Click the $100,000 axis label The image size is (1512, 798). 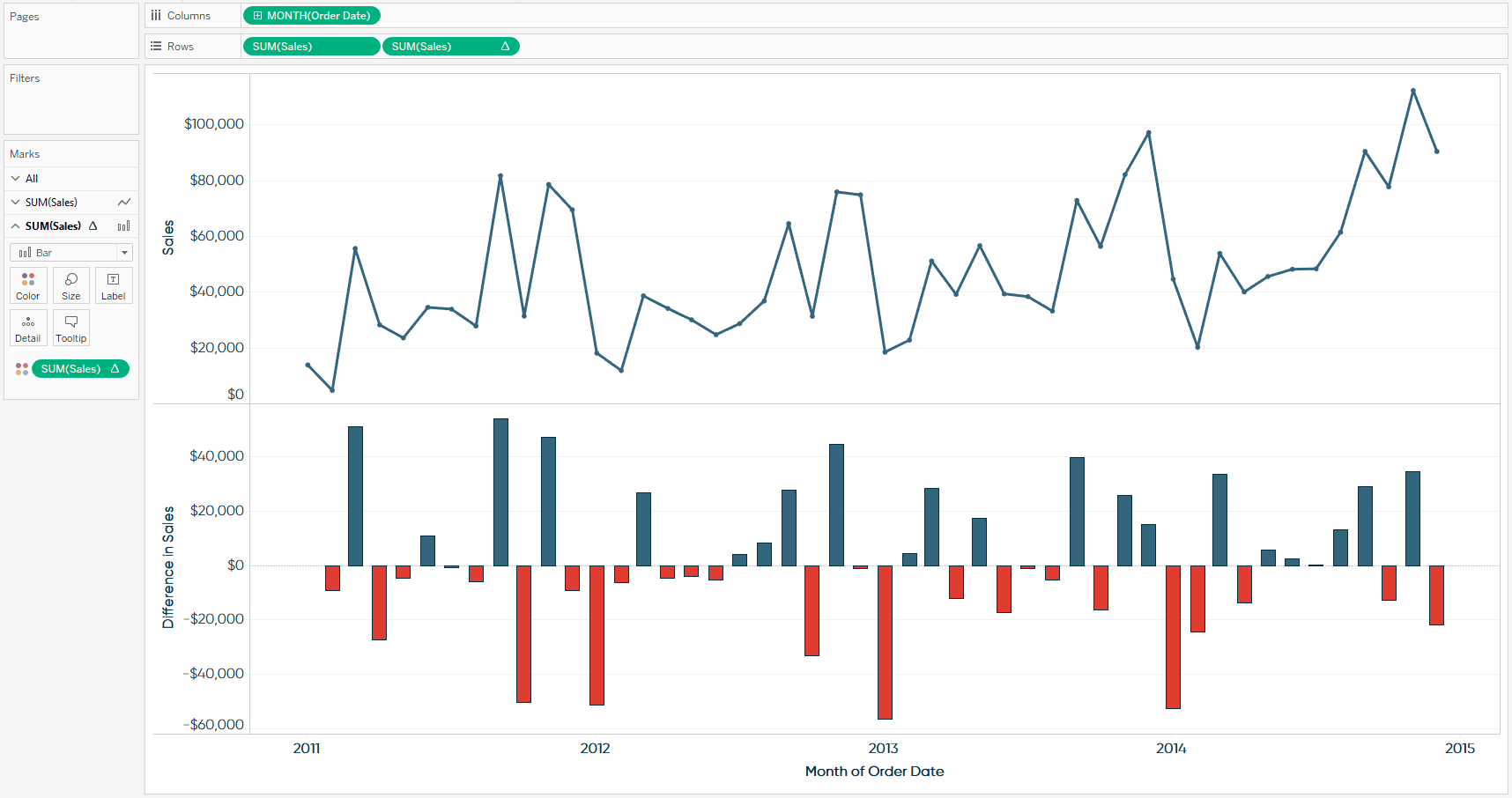214,124
